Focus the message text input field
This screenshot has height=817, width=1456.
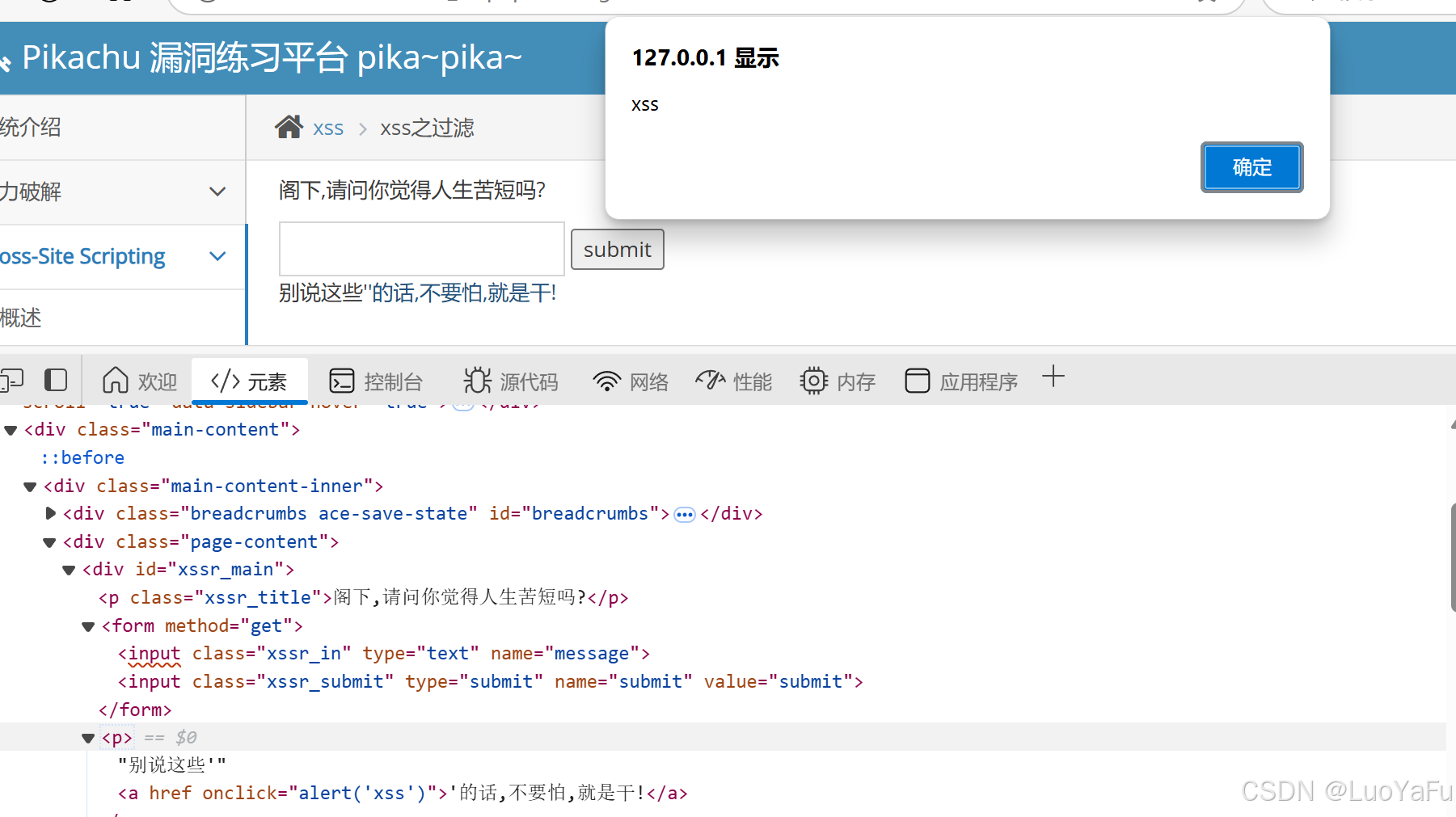421,249
